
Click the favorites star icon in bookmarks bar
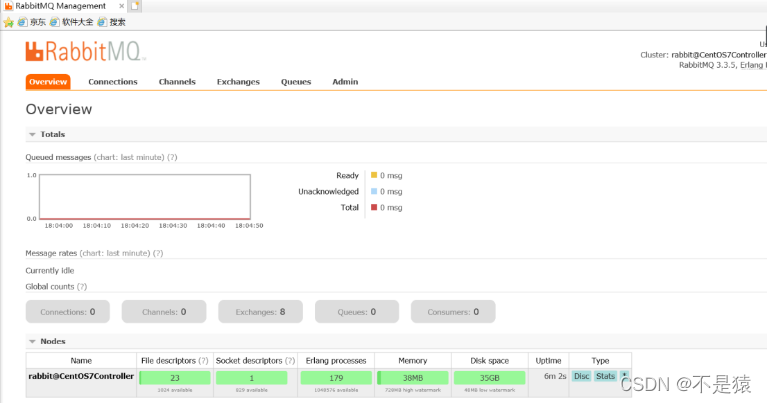pyautogui.click(x=8, y=22)
